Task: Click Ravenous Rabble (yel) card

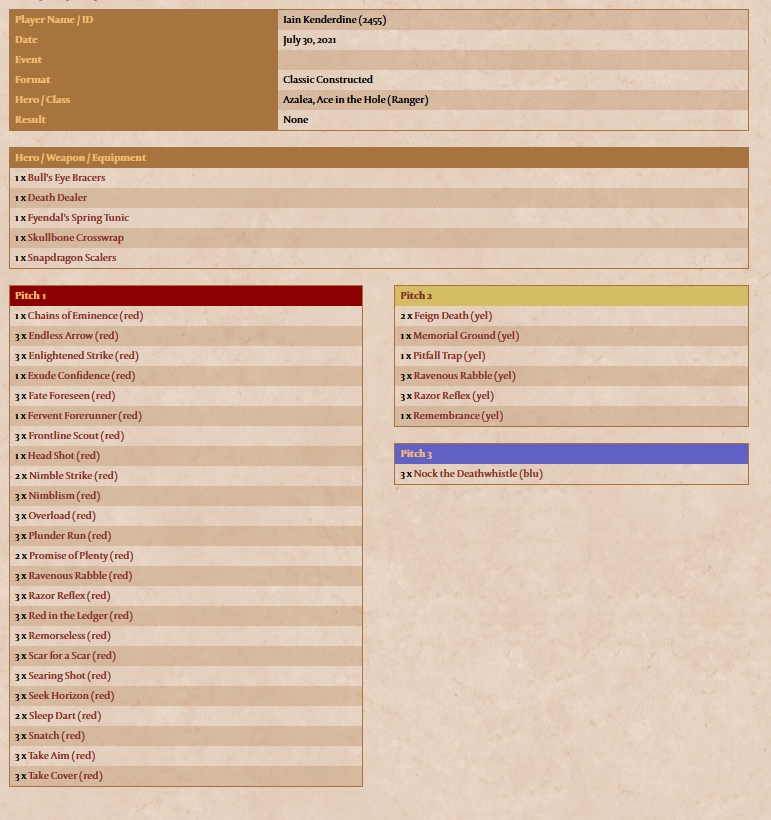Action: pos(465,375)
